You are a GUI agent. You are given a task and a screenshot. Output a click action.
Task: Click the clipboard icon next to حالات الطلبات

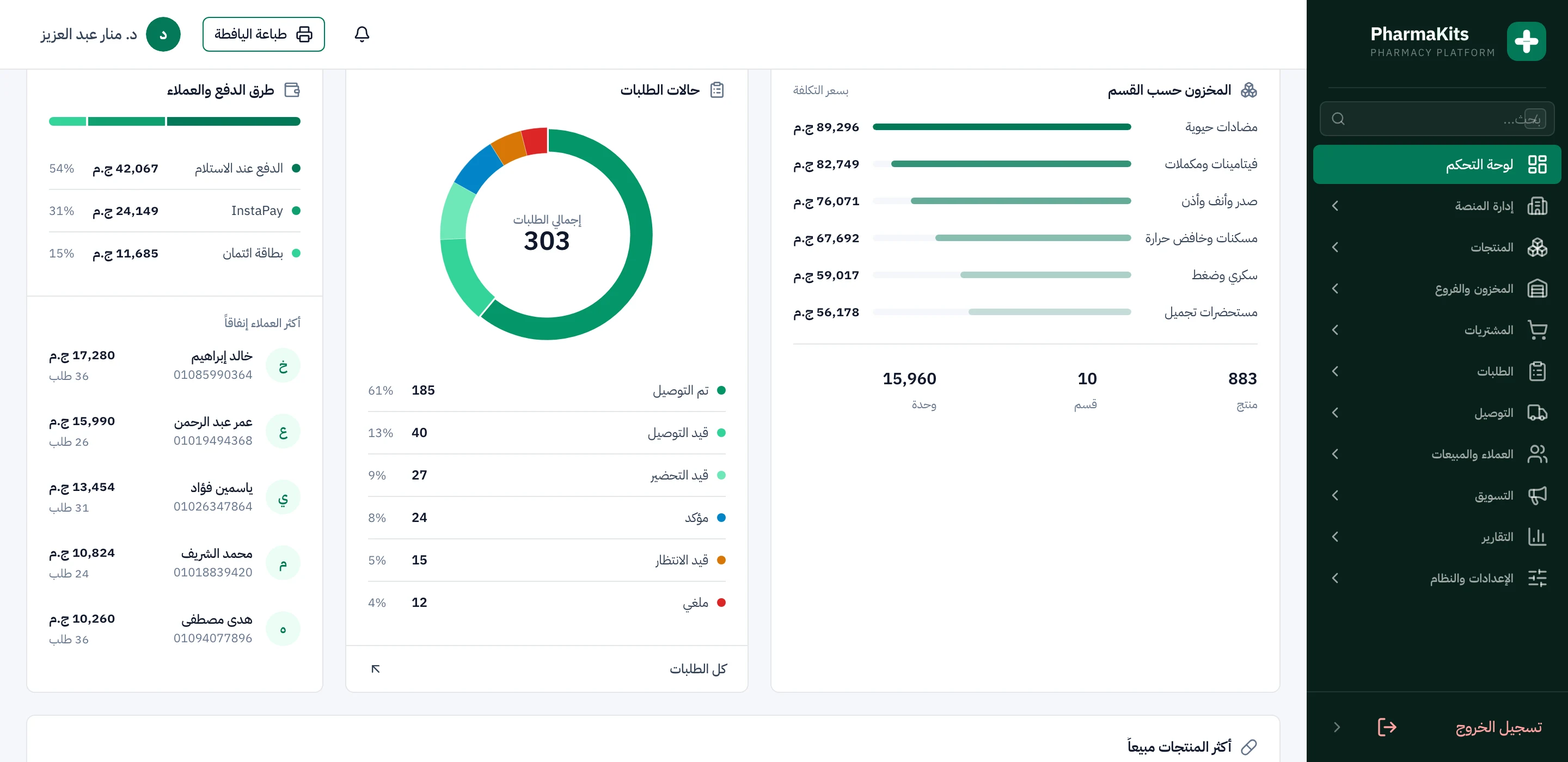coord(717,90)
